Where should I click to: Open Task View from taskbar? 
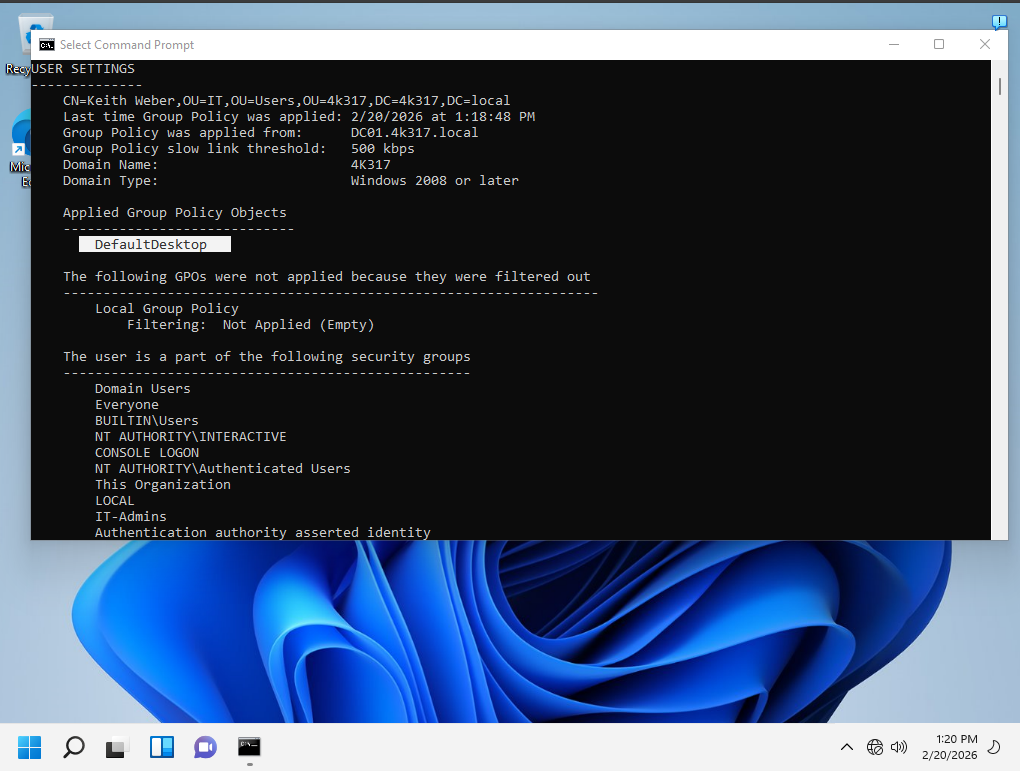point(118,747)
